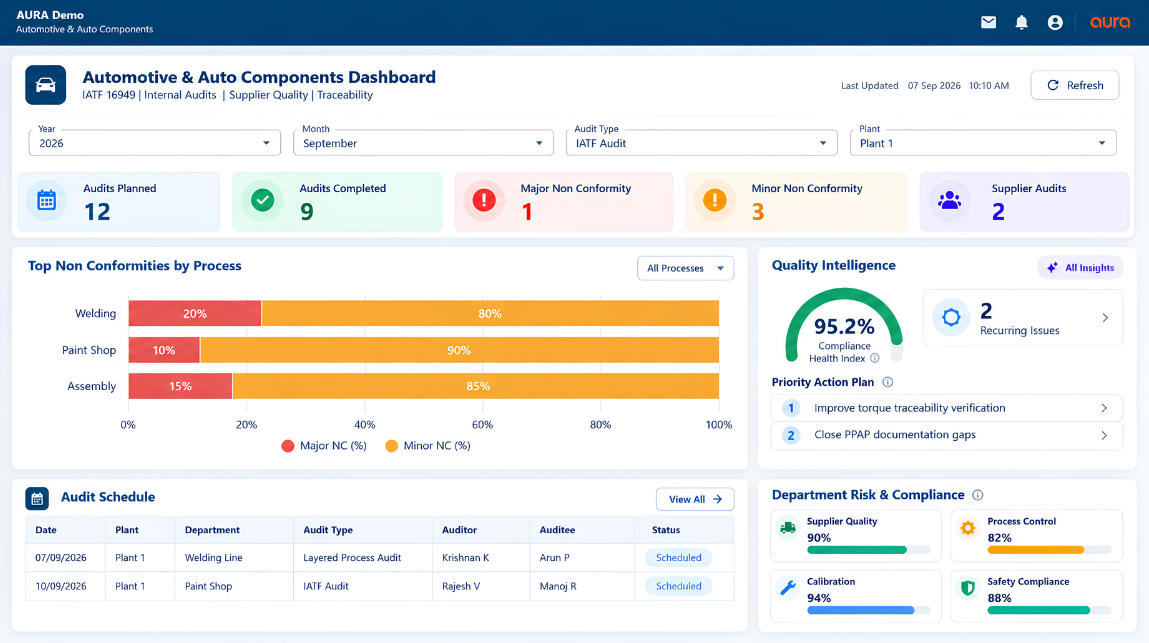Open the Audit Type dropdown
1149x643 pixels.
701,143
